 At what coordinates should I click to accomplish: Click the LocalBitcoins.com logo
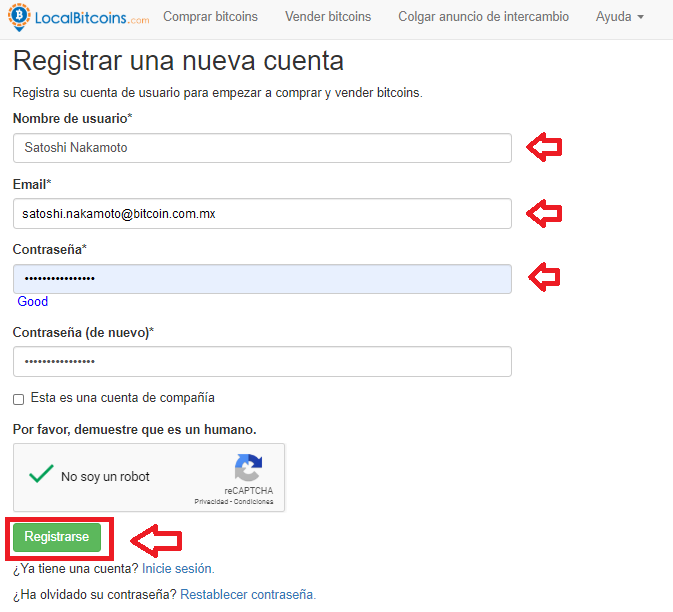tap(79, 17)
